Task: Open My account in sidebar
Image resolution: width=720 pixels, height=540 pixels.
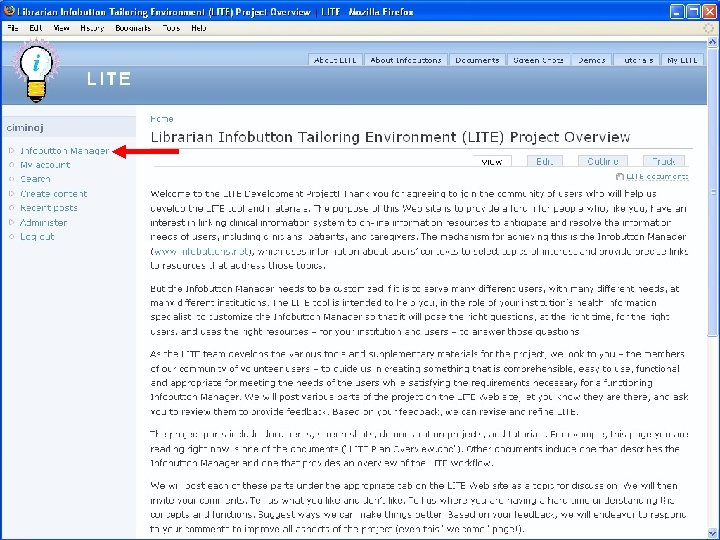Action: pos(45,165)
